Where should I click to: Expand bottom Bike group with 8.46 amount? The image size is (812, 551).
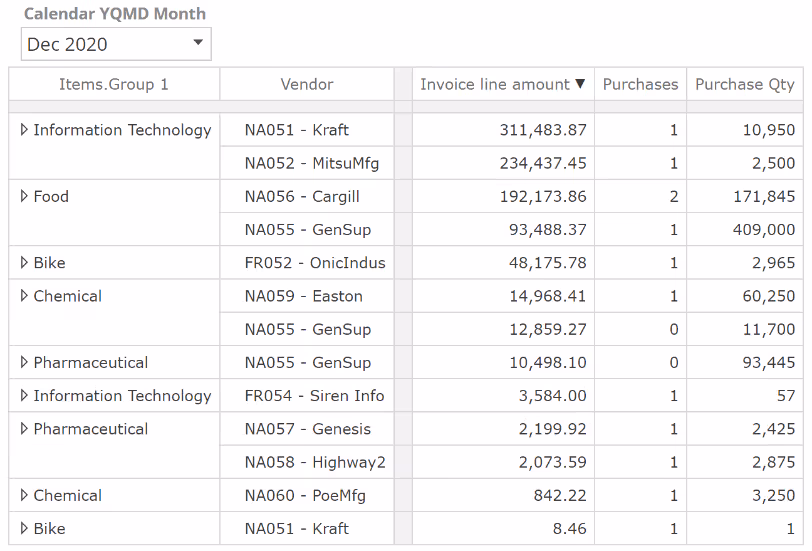coord(24,528)
